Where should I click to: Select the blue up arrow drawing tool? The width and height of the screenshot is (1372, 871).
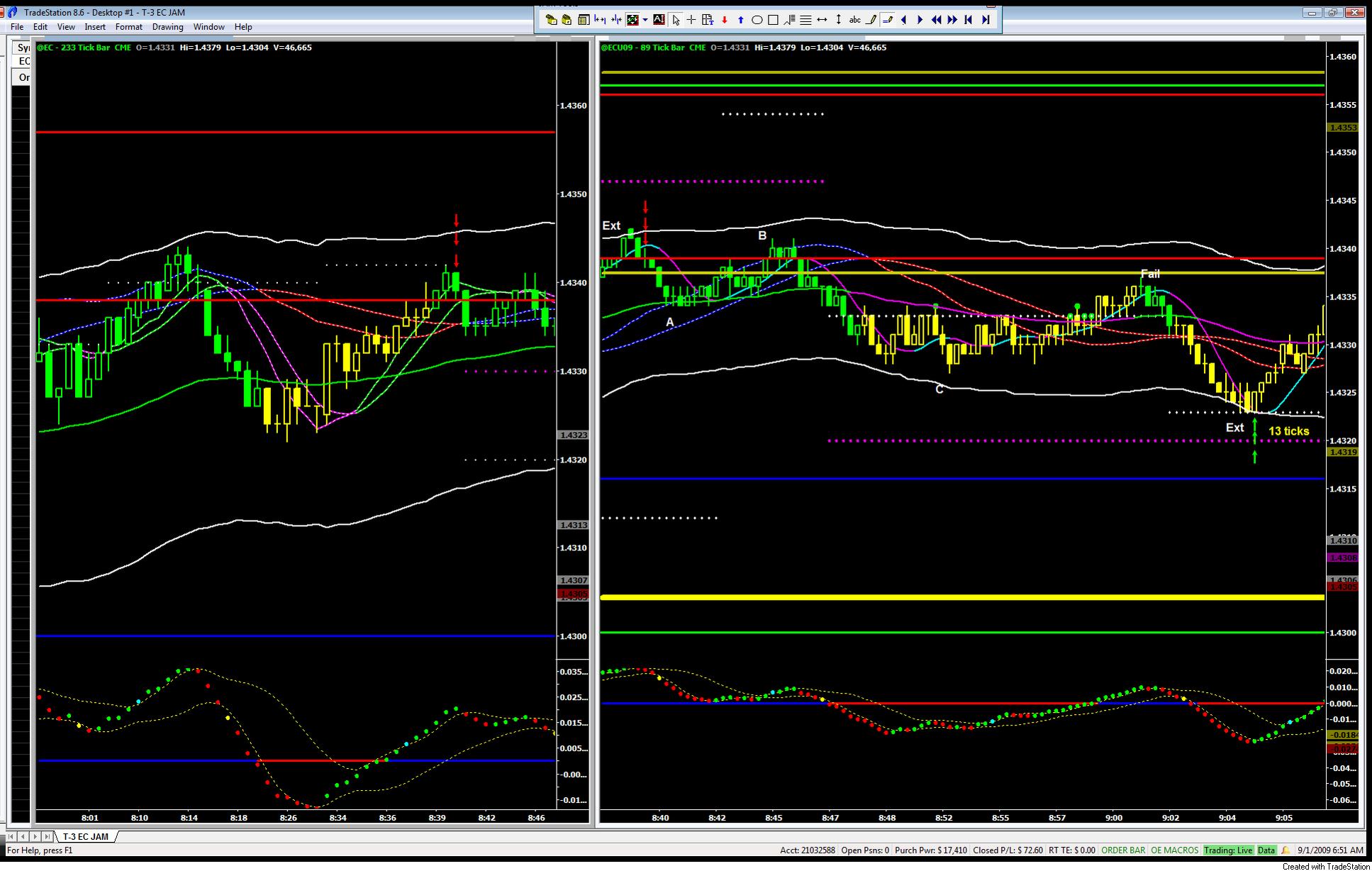[740, 20]
